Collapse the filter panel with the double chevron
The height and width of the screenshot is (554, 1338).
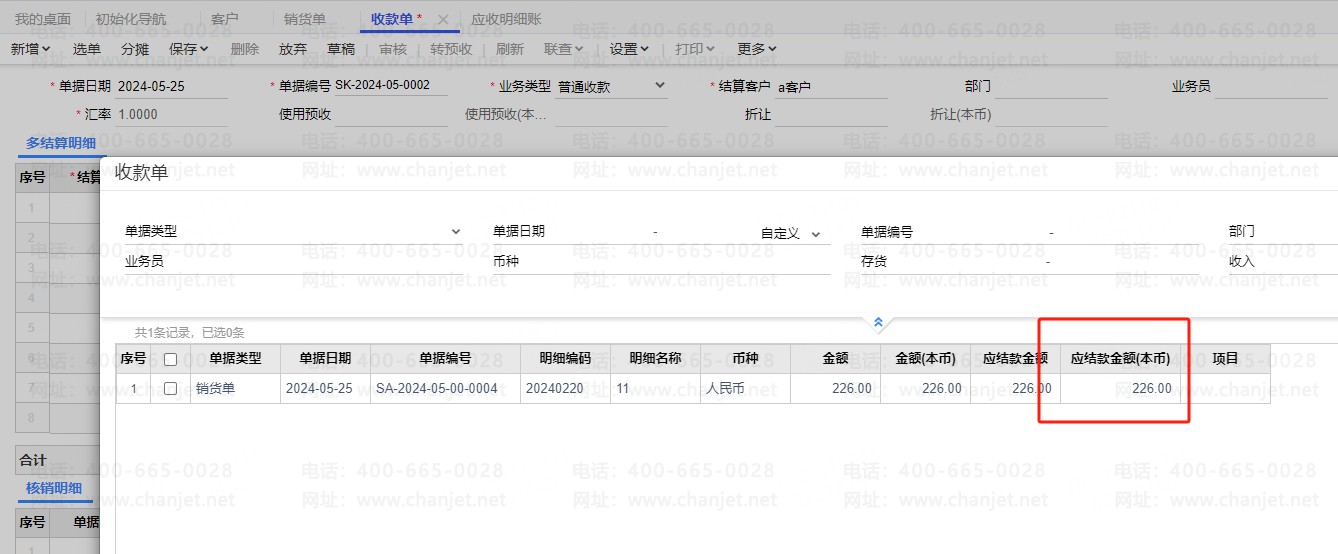click(x=878, y=322)
